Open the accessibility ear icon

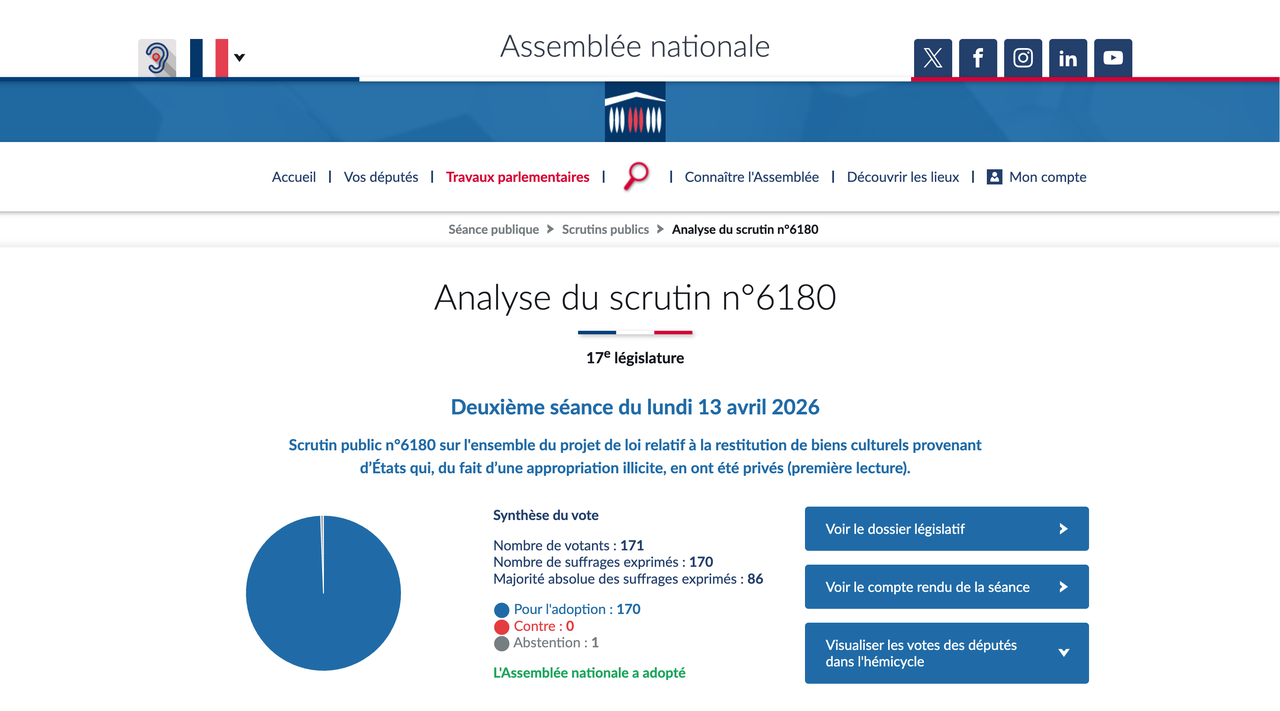pyautogui.click(x=157, y=58)
